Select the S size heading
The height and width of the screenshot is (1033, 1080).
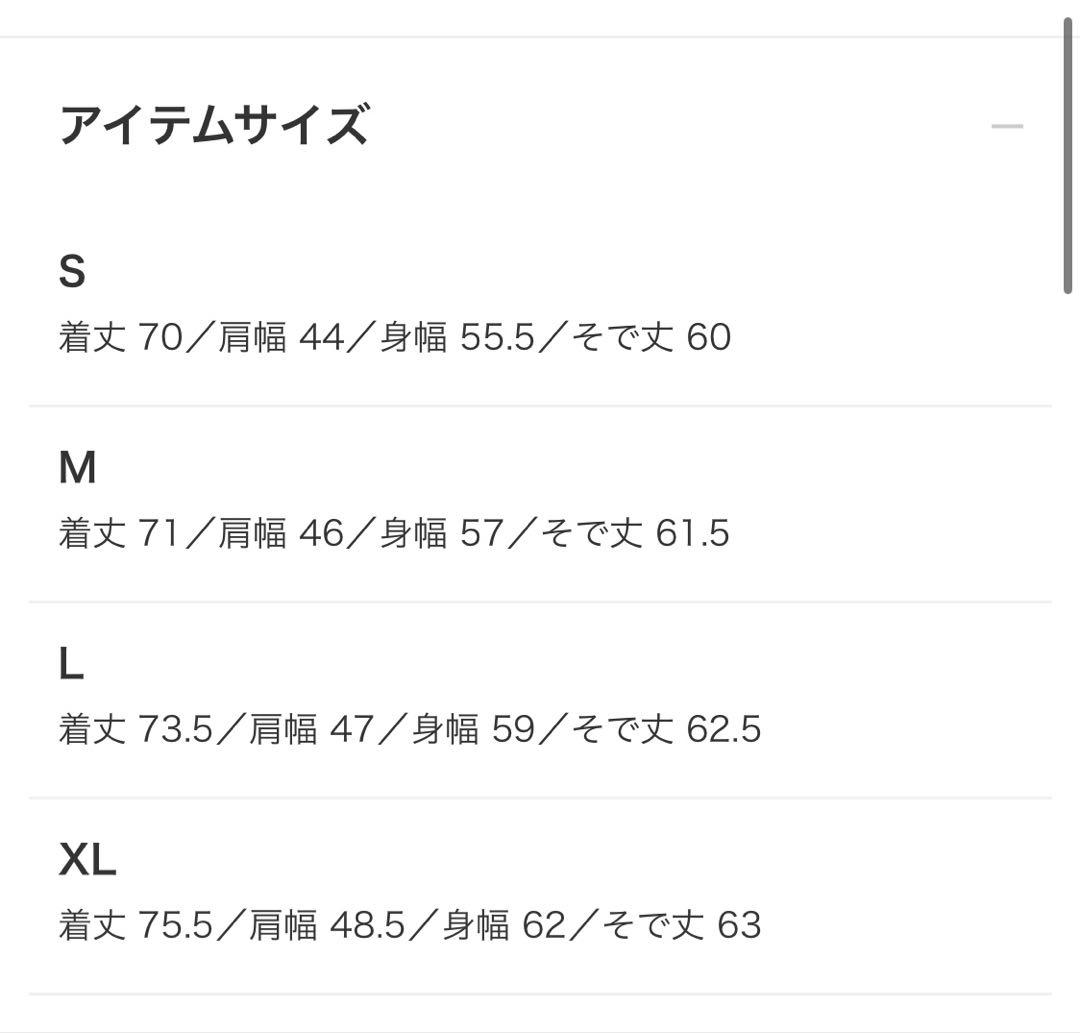[x=72, y=268]
